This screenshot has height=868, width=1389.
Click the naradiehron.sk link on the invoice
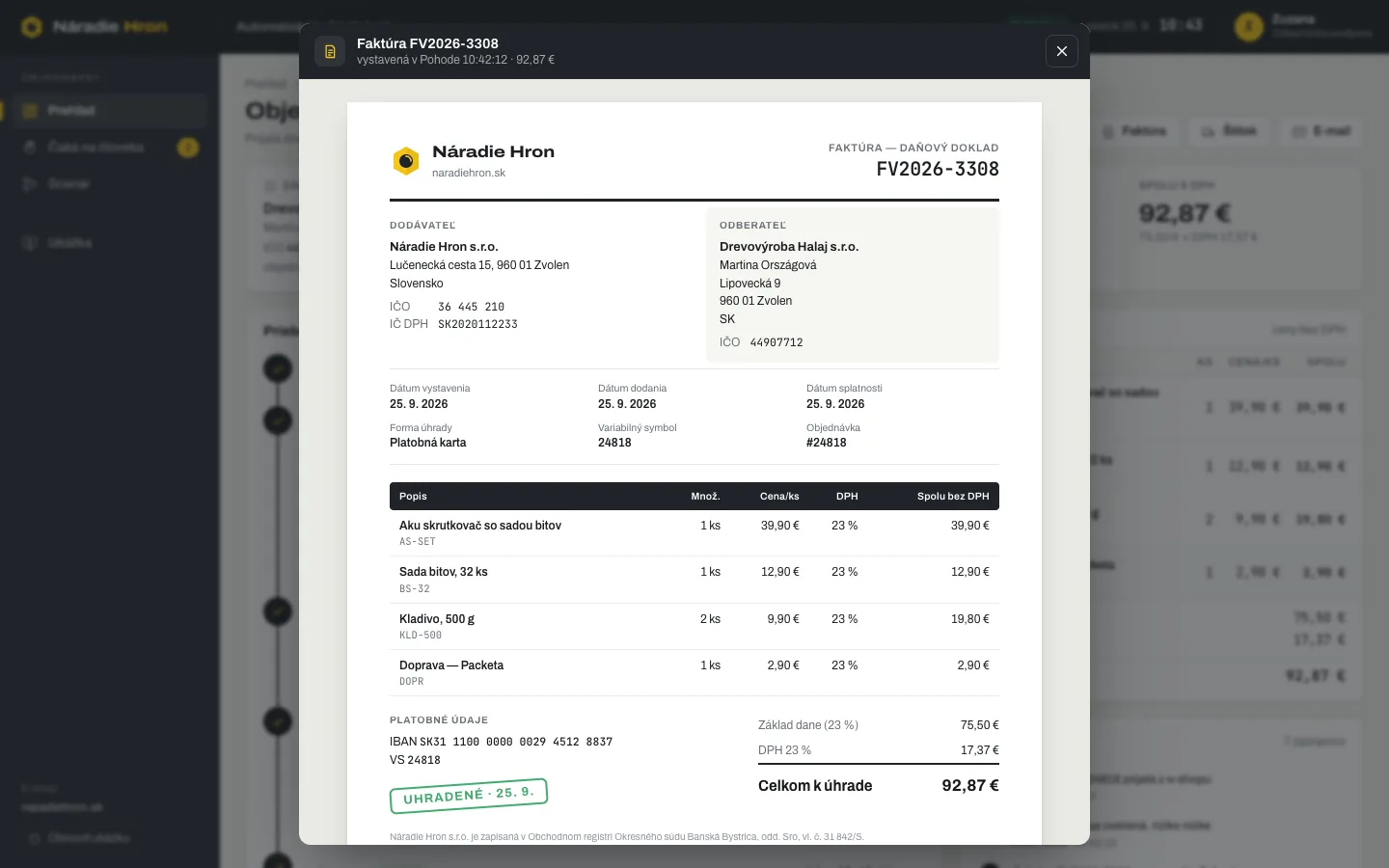pyautogui.click(x=469, y=173)
